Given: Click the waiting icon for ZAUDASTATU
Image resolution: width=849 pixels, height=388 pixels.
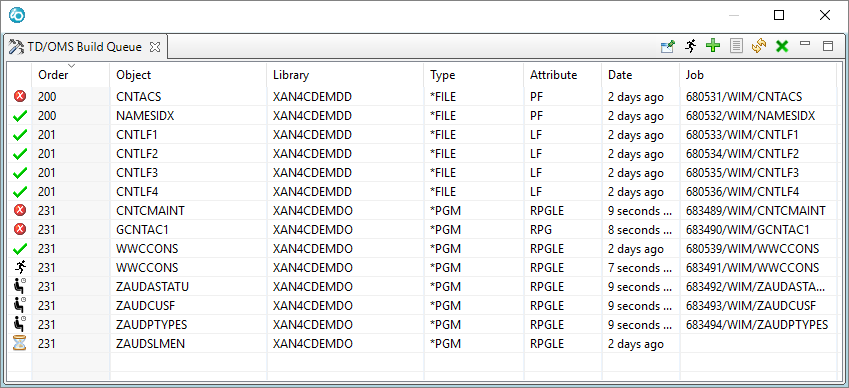Looking at the screenshot, I should 20,286.
